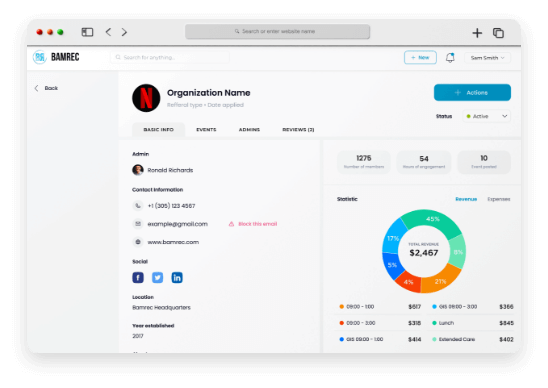Image resolution: width=548 pixels, height=388 pixels.
Task: Switch to the Admins tab
Action: (249, 130)
